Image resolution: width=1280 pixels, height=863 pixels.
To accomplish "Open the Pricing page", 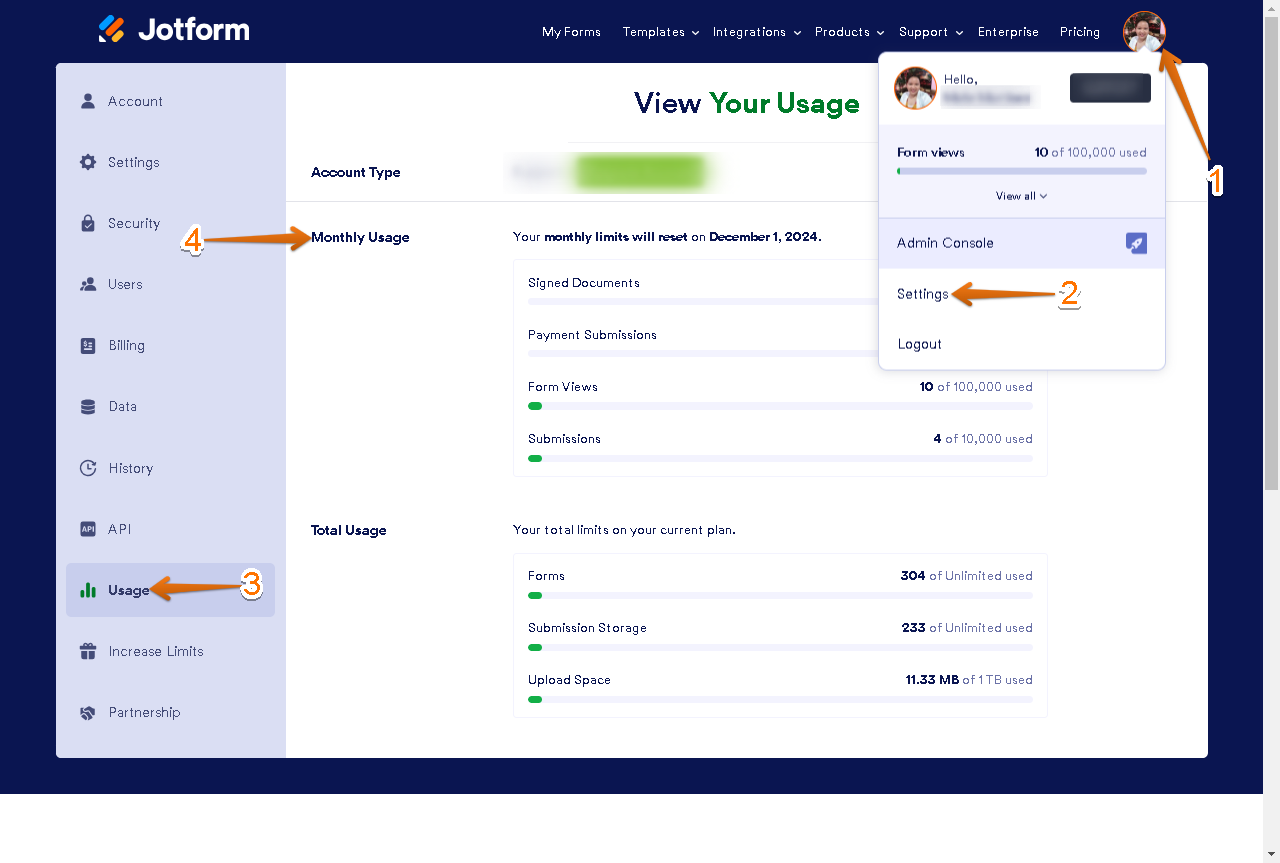I will point(1080,32).
